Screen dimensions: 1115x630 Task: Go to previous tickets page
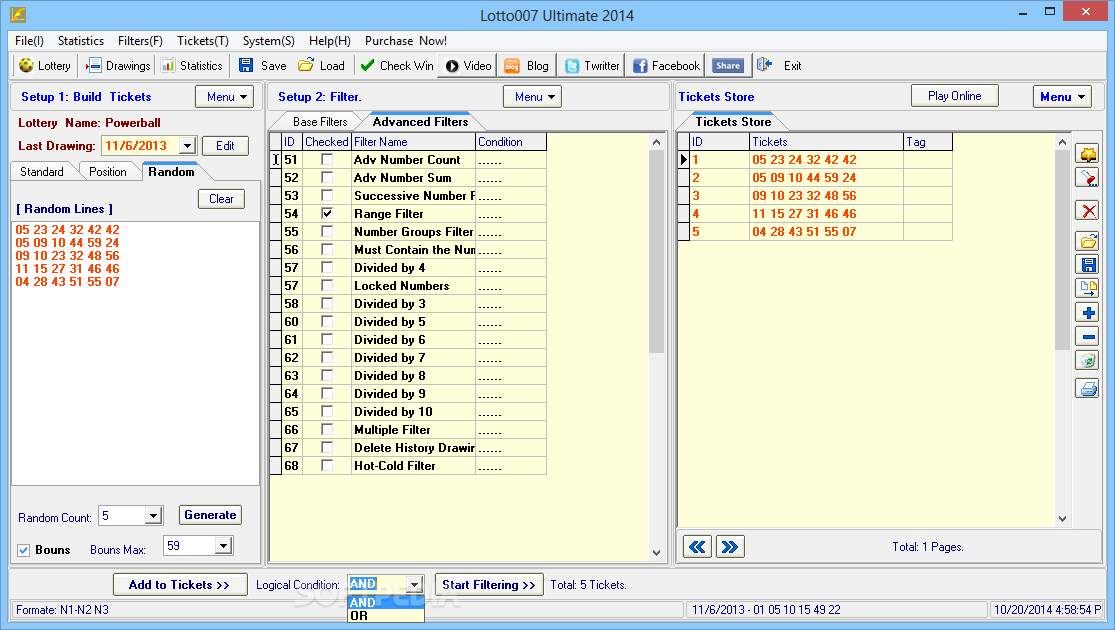coord(697,547)
